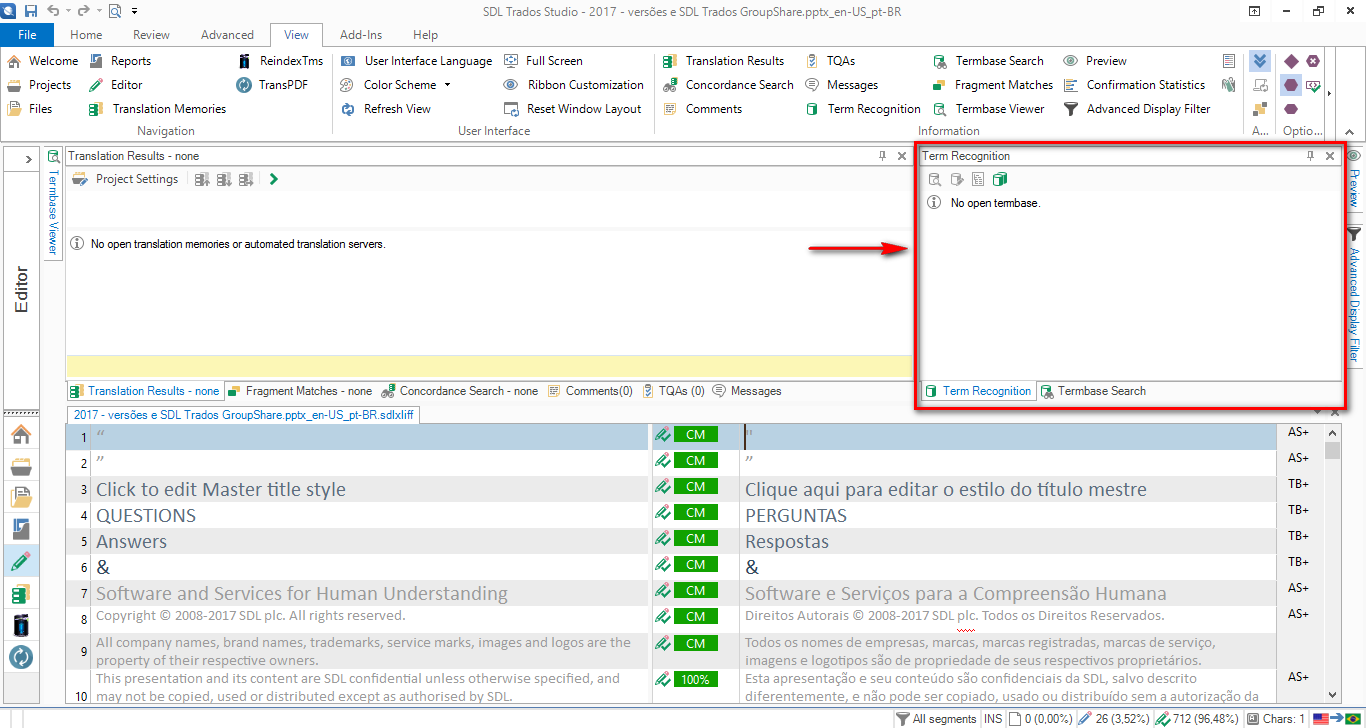
Task: Open the vertical Termbase Viewer side tab
Action: coord(54,202)
